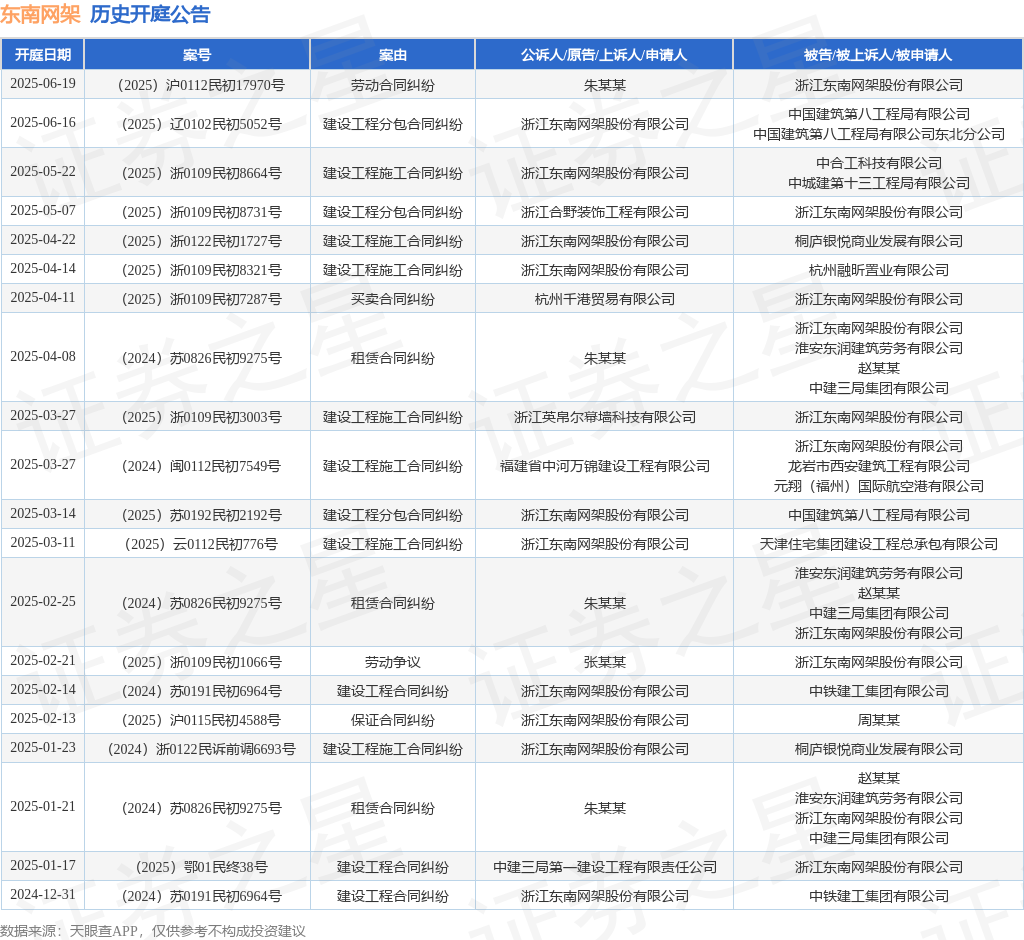Click date cell 2025-02-21
The height and width of the screenshot is (940, 1024).
tap(42, 660)
